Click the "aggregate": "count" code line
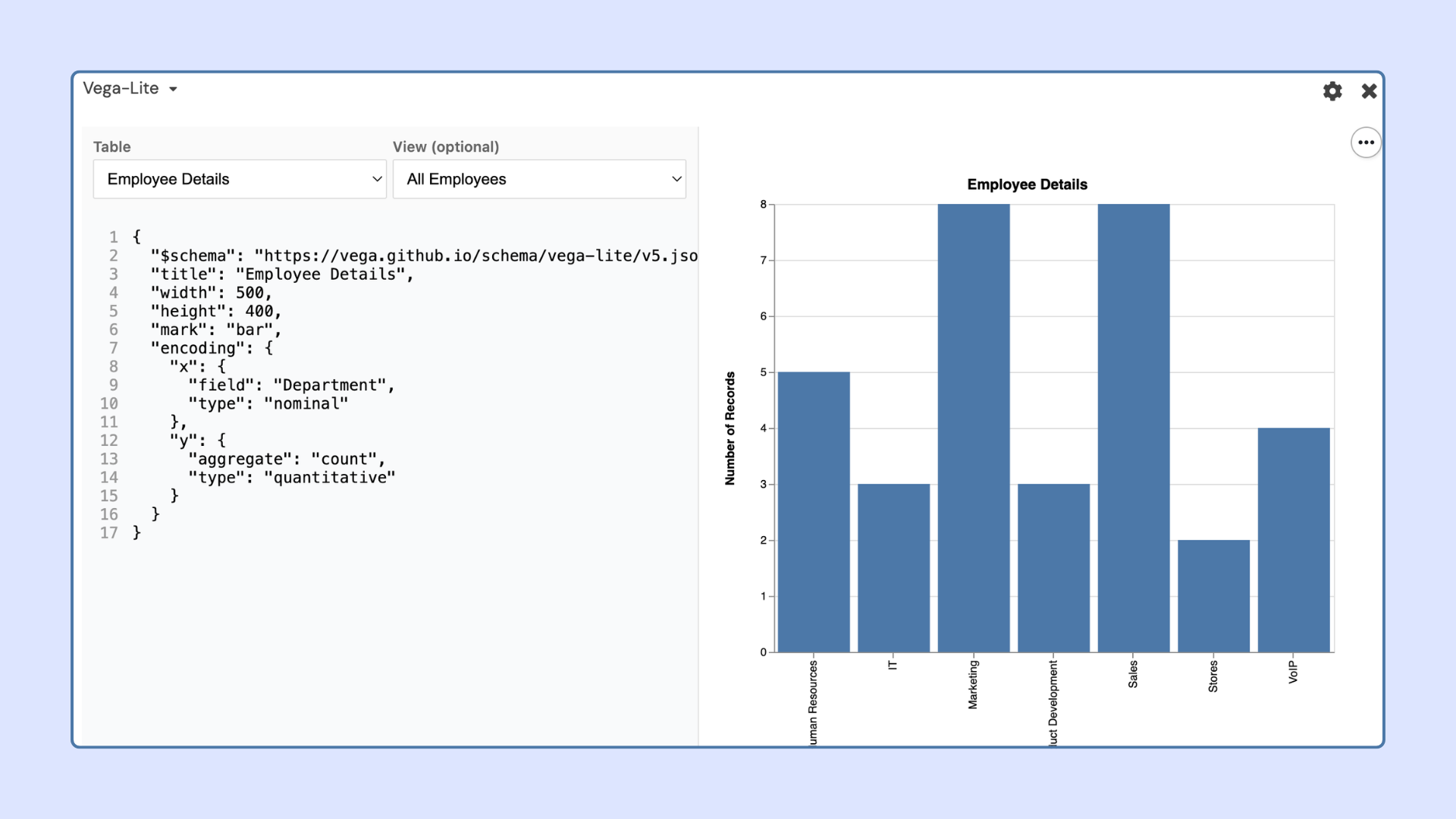The image size is (1456, 819). point(287,459)
